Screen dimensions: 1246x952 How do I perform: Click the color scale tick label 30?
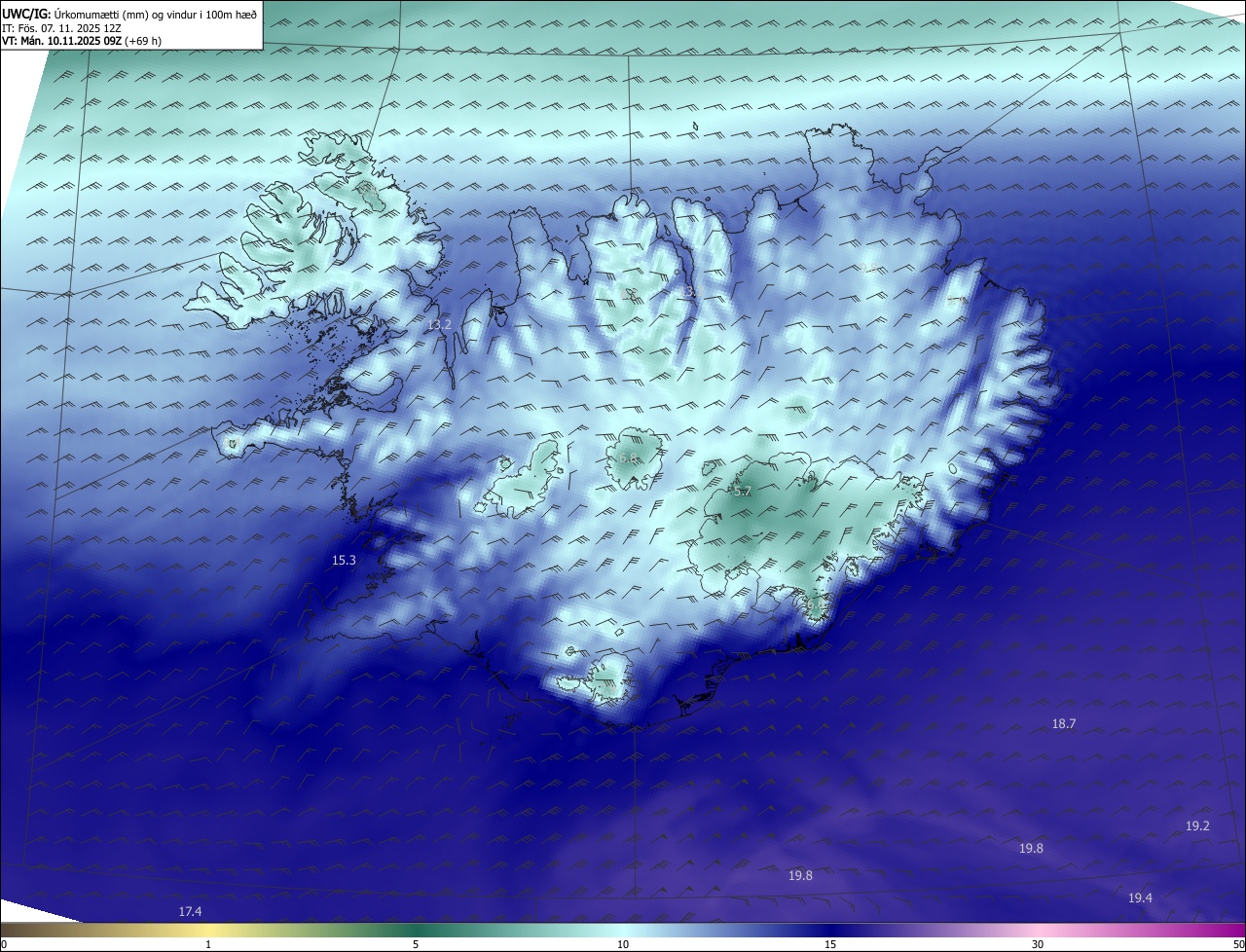pos(1038,944)
